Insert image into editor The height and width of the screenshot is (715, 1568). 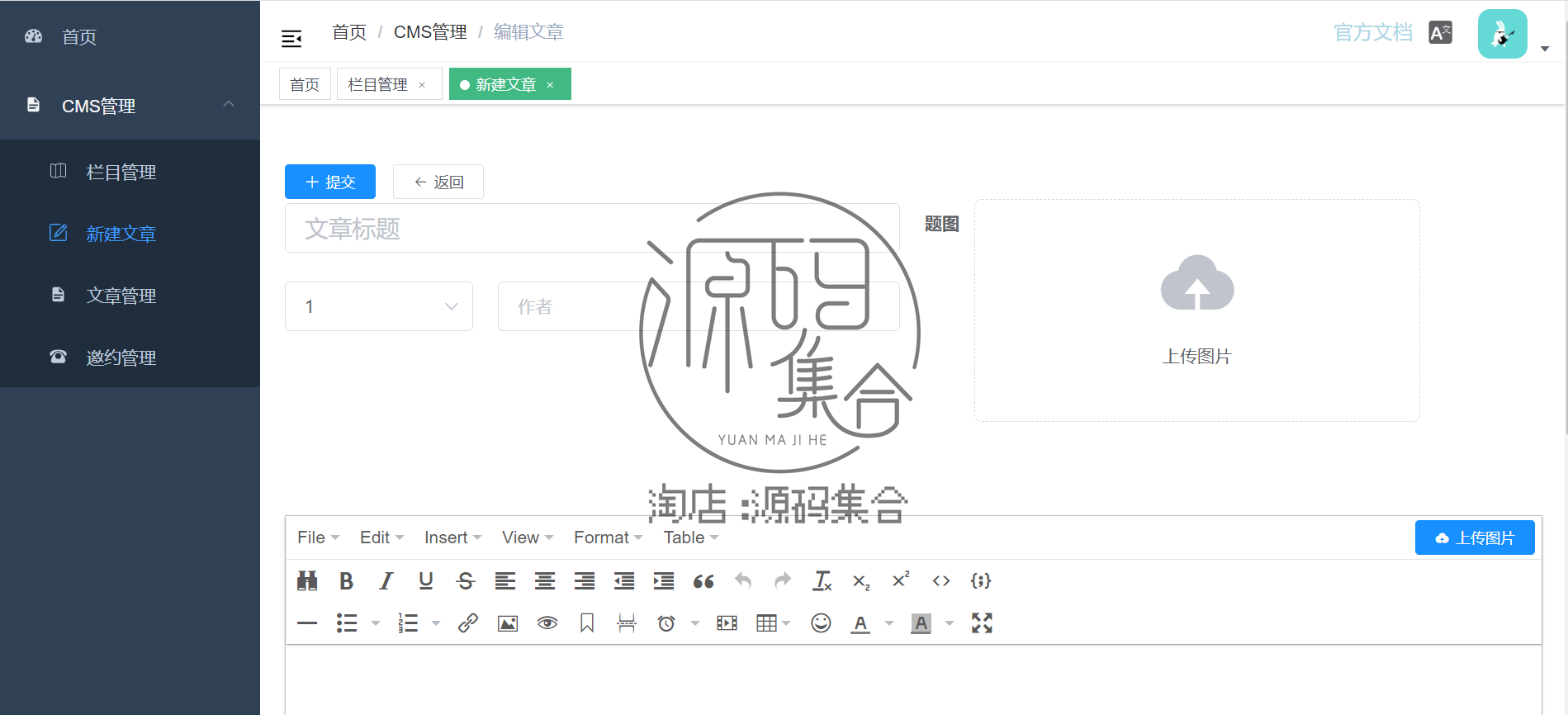[508, 623]
